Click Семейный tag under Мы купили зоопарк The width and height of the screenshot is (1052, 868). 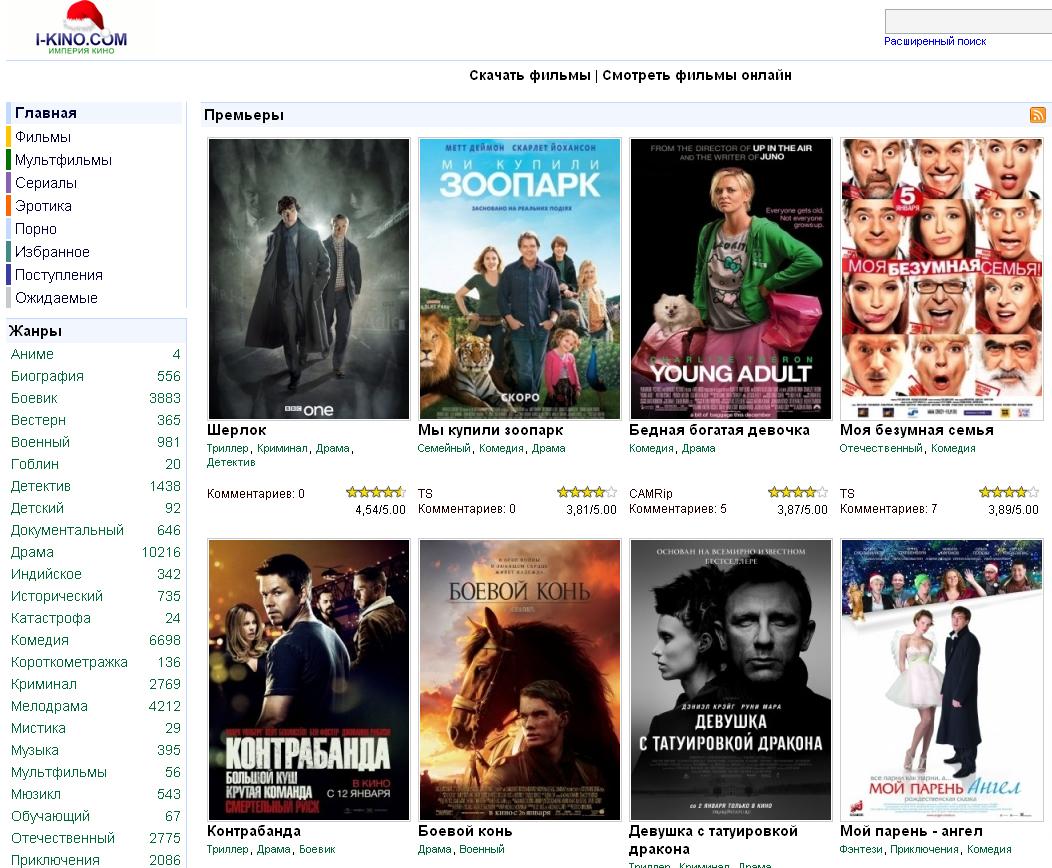(443, 448)
